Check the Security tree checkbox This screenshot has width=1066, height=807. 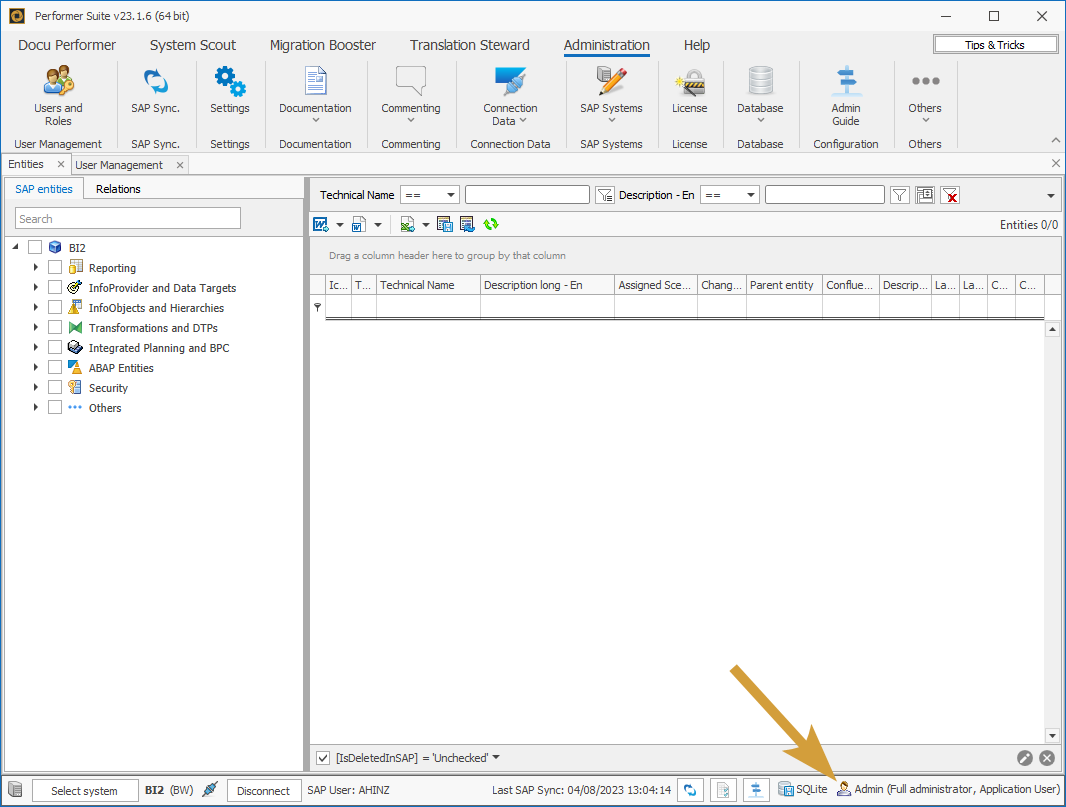pos(55,388)
